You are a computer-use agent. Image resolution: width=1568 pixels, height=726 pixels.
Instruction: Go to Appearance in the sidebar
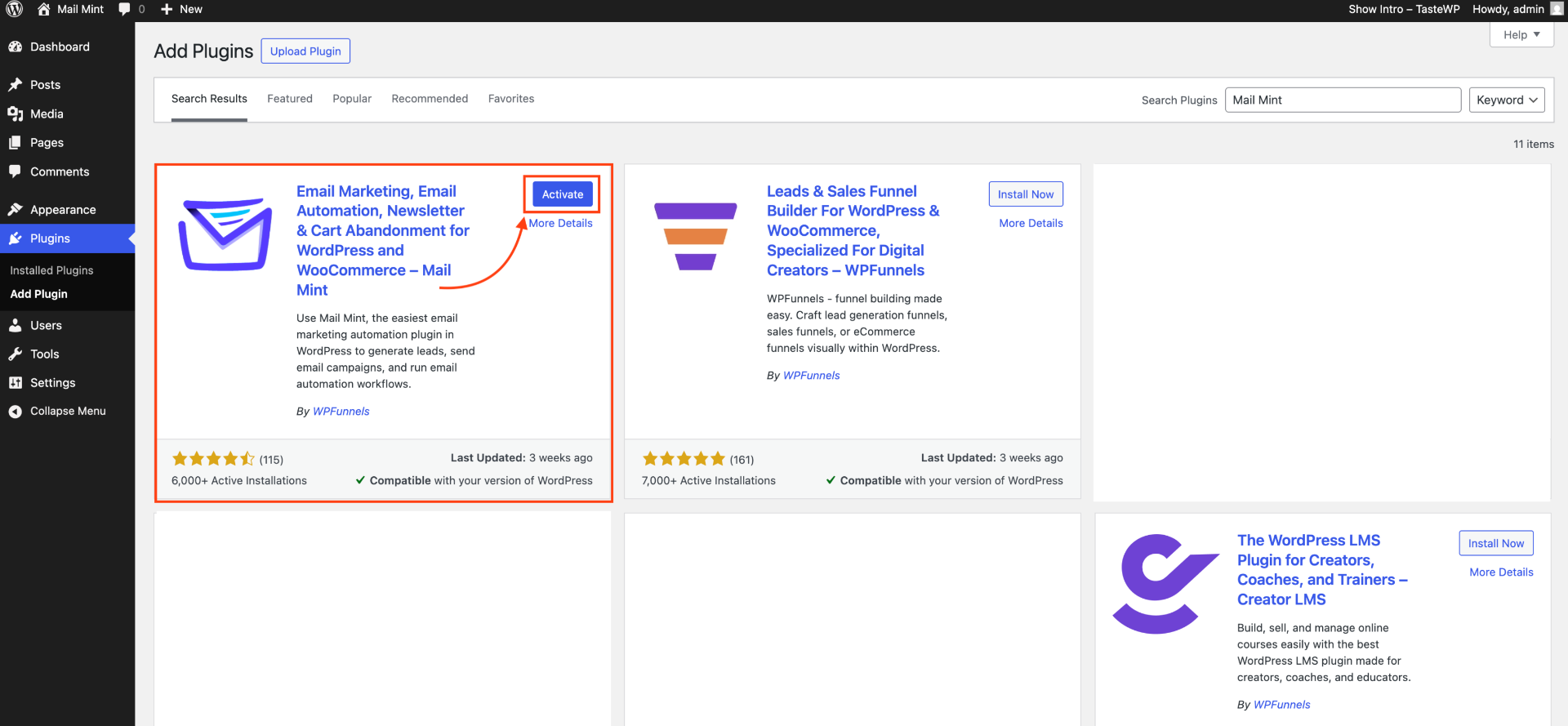click(x=63, y=209)
